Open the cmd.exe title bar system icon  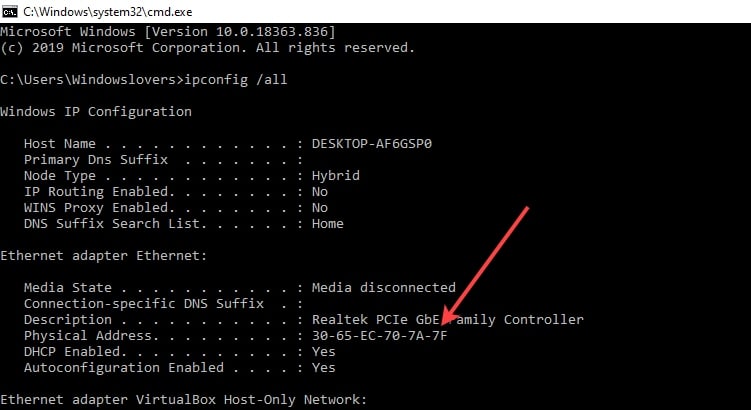[x=10, y=11]
